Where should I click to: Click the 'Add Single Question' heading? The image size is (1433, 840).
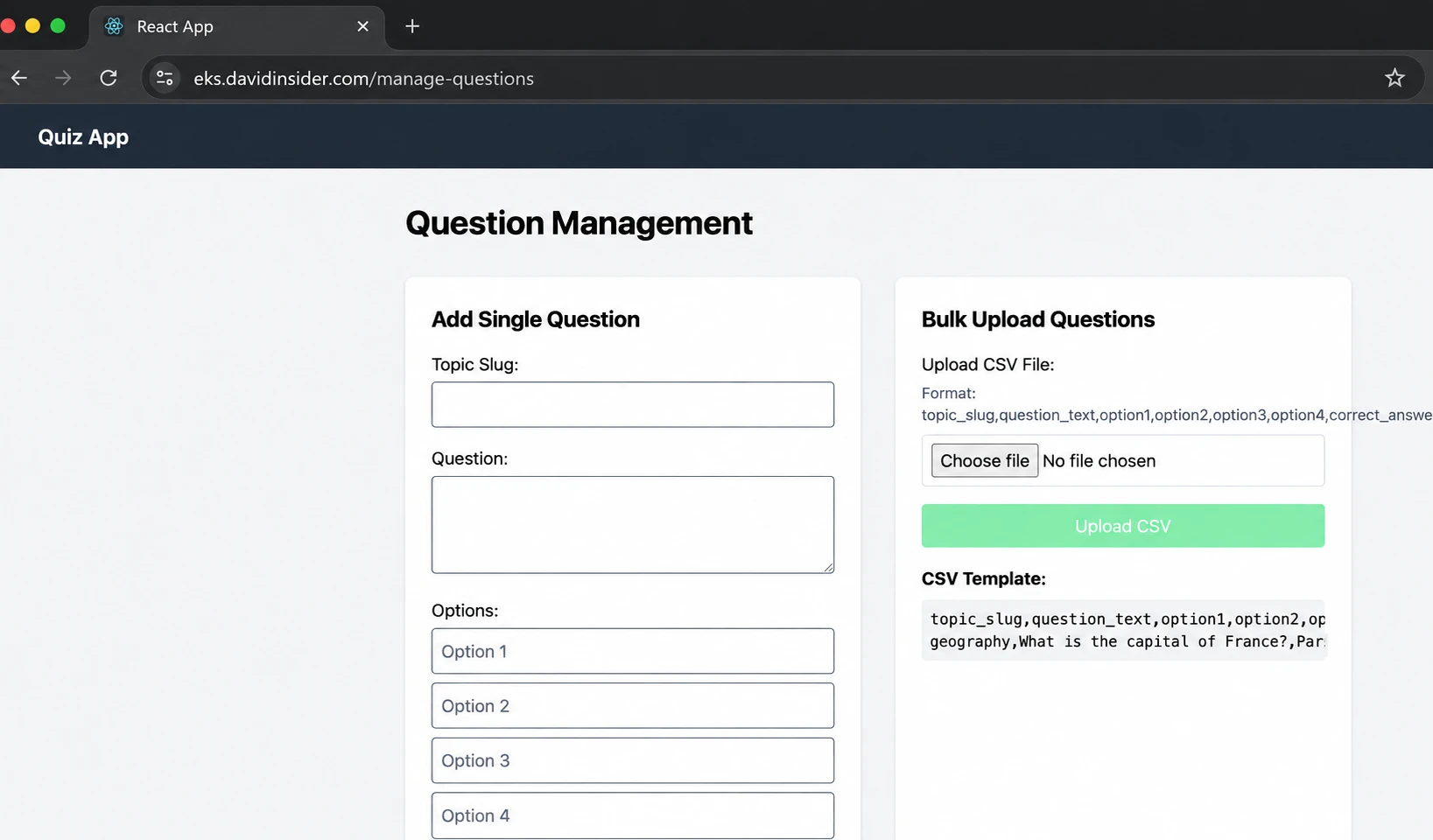click(536, 319)
